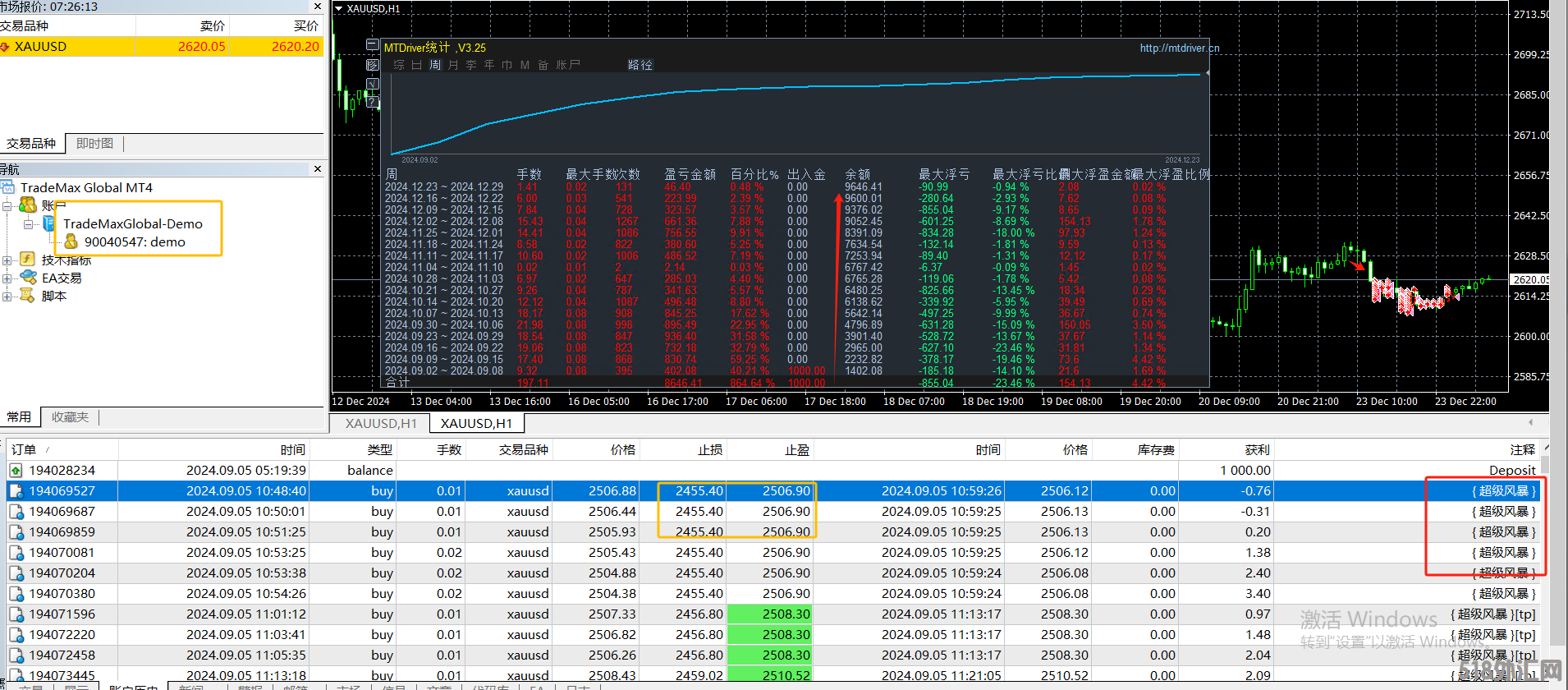Screen dimensions: 1568x690
Task: Click the 技术指标 indicator icon in navigator
Action: (27, 260)
